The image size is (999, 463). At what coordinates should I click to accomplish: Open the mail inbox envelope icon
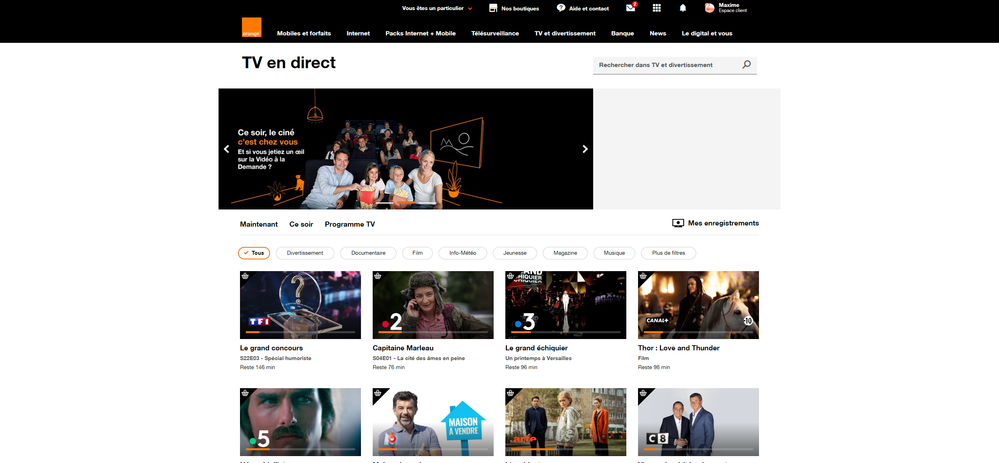coord(630,8)
